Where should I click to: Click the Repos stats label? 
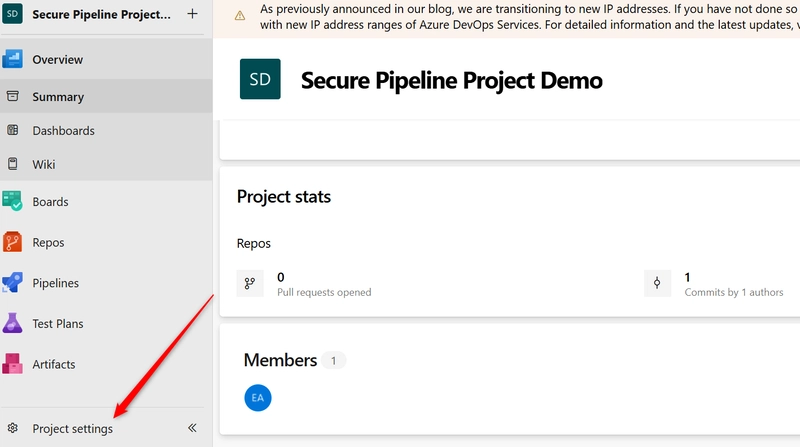[x=254, y=243]
